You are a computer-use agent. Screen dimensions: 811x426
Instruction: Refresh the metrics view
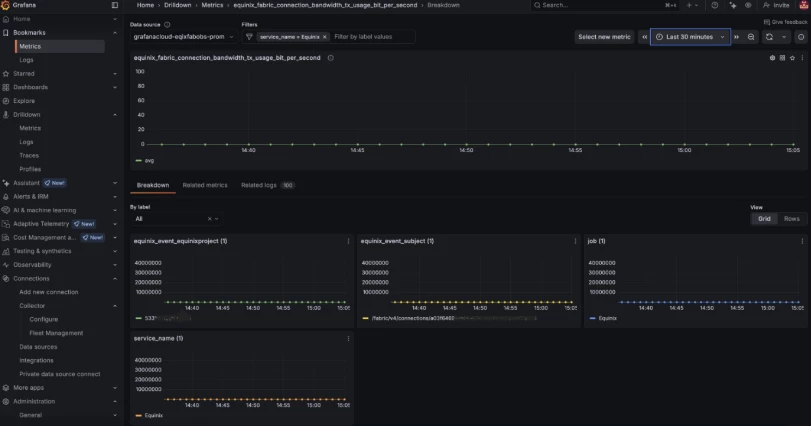[x=769, y=37]
